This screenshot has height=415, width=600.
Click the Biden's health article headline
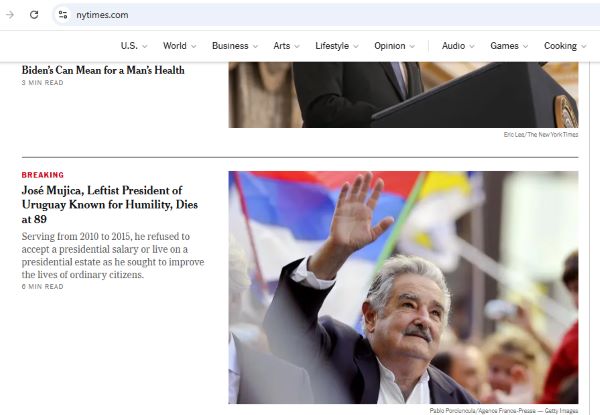point(103,71)
